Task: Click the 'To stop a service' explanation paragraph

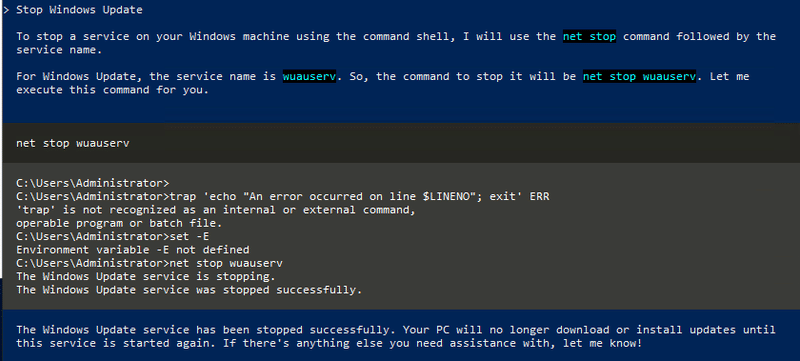Action: tap(396, 43)
